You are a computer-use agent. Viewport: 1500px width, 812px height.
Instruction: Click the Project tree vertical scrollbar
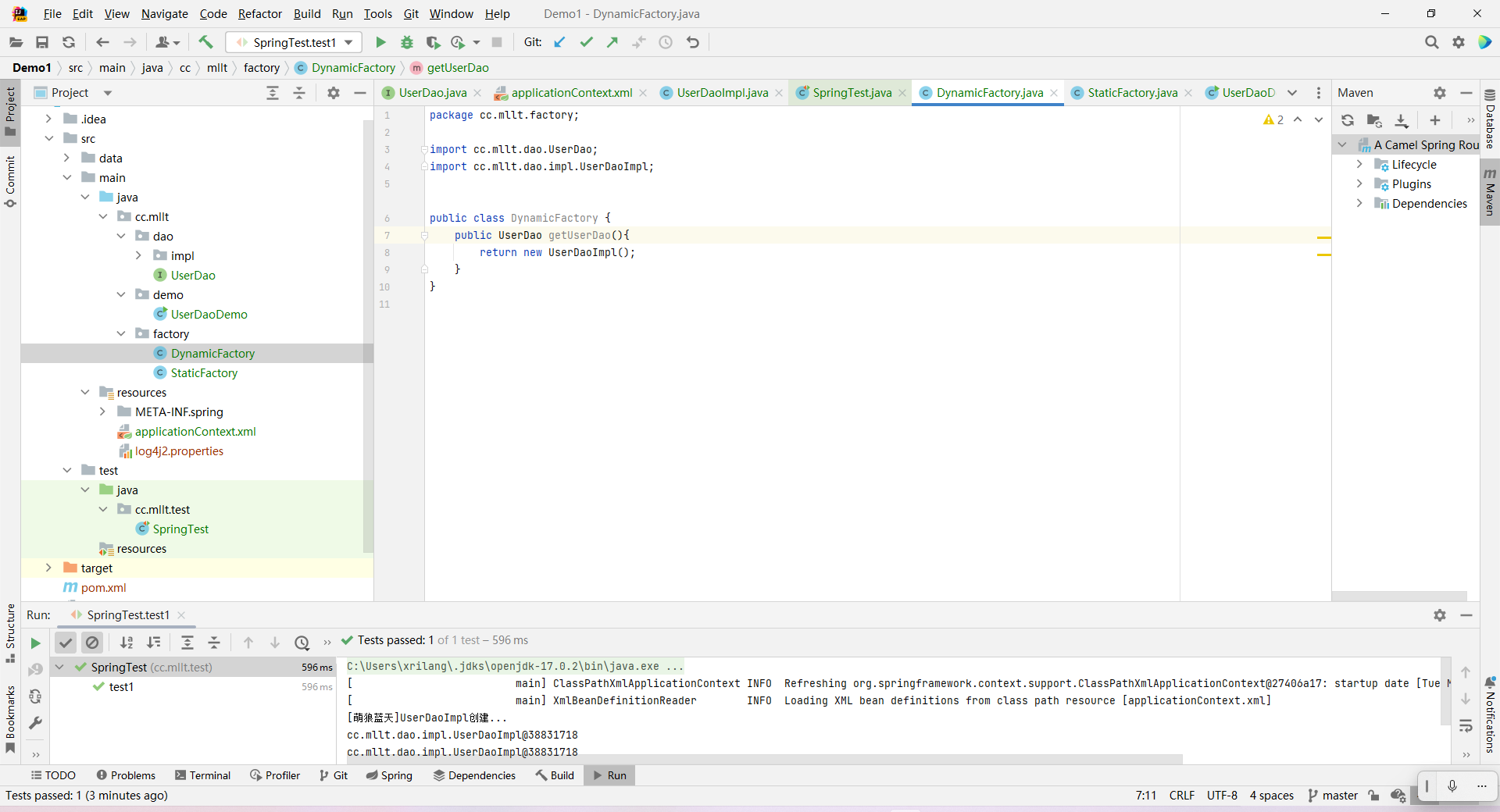click(368, 337)
